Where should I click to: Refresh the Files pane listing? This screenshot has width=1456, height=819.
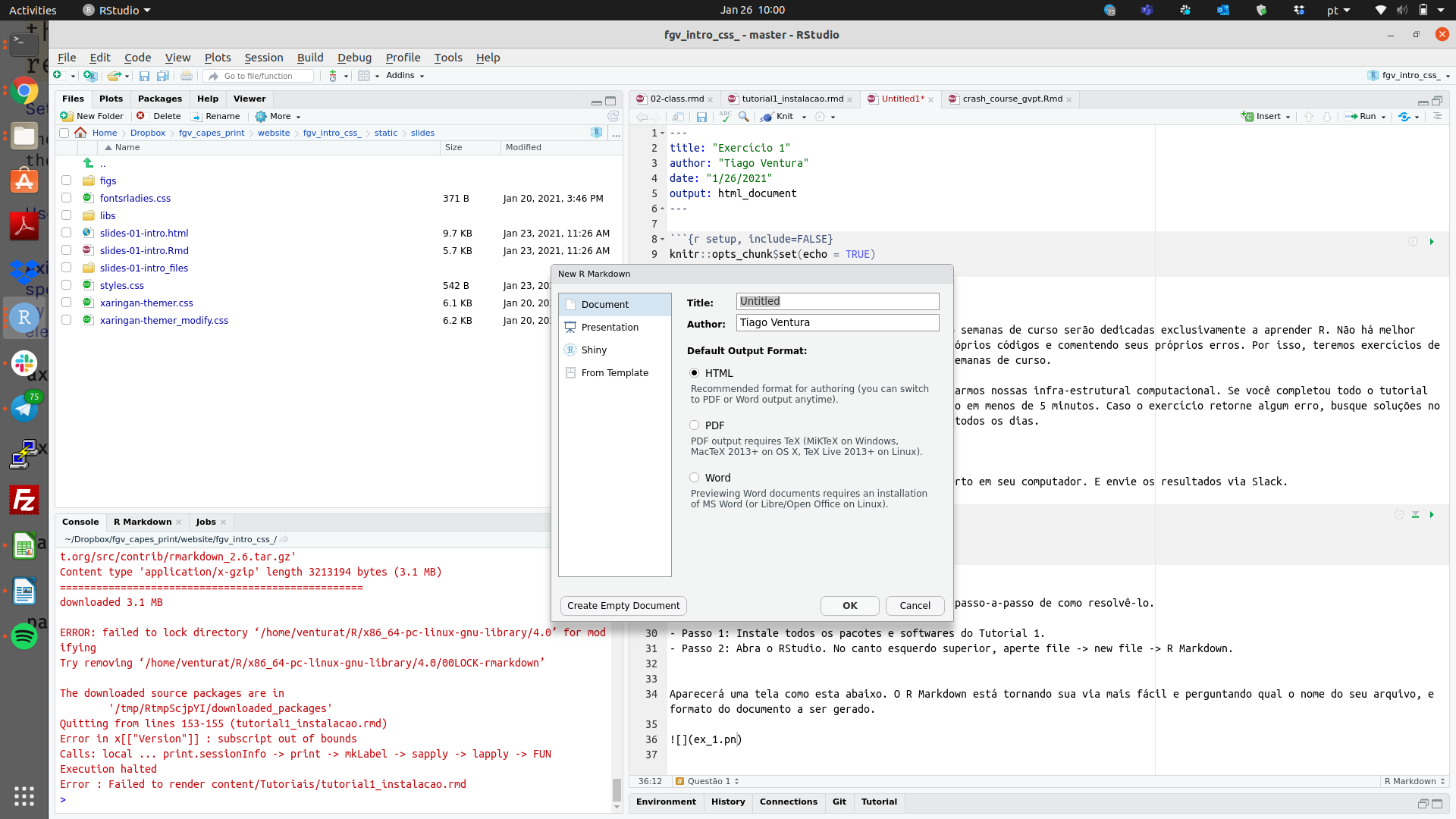pos(613,116)
